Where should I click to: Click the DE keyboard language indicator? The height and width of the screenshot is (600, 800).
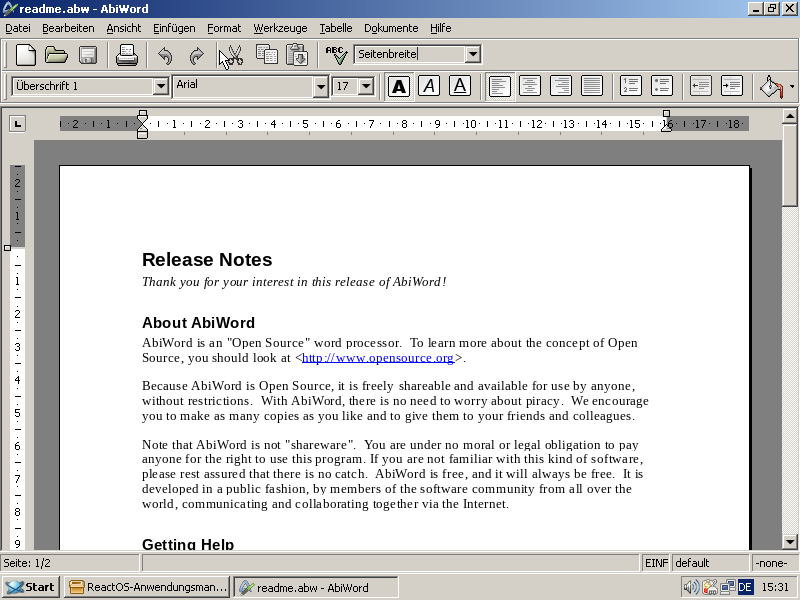click(x=745, y=587)
